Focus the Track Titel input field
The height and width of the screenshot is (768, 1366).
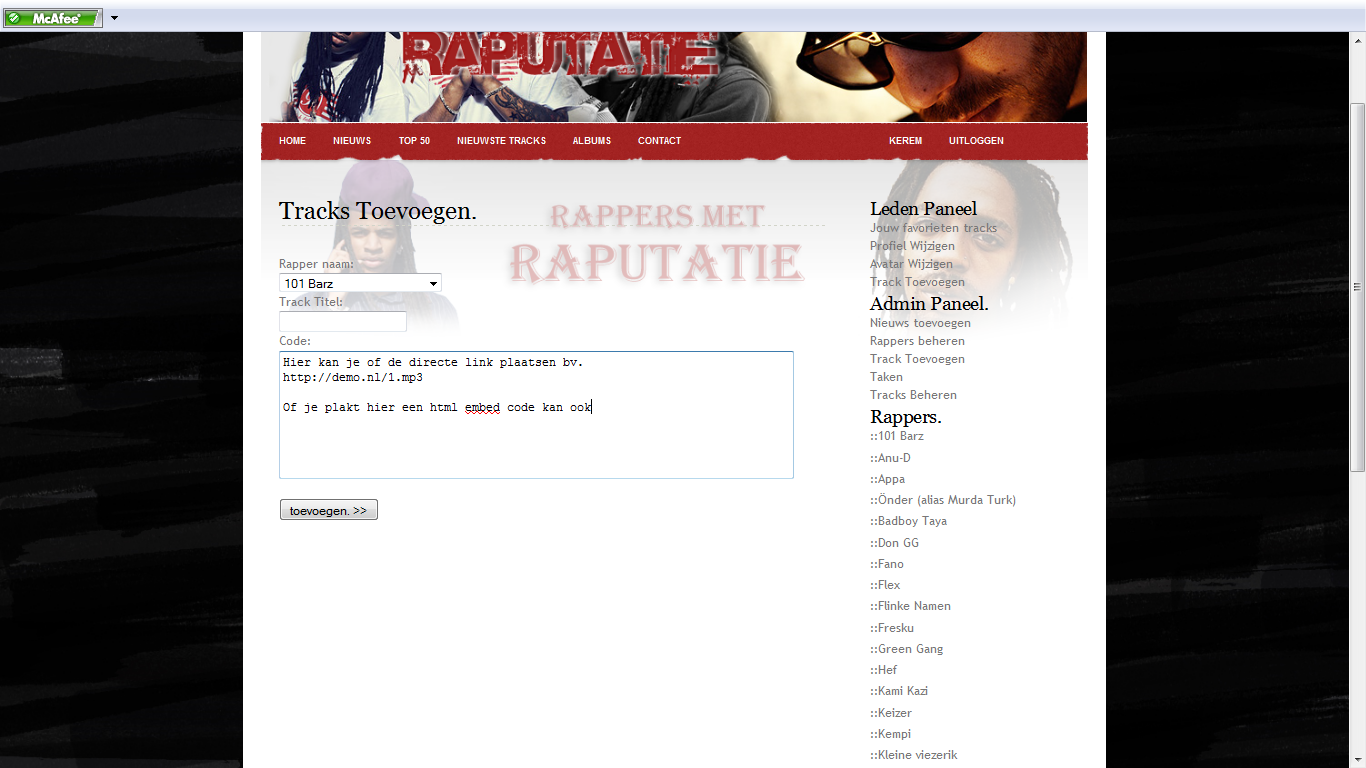343,321
